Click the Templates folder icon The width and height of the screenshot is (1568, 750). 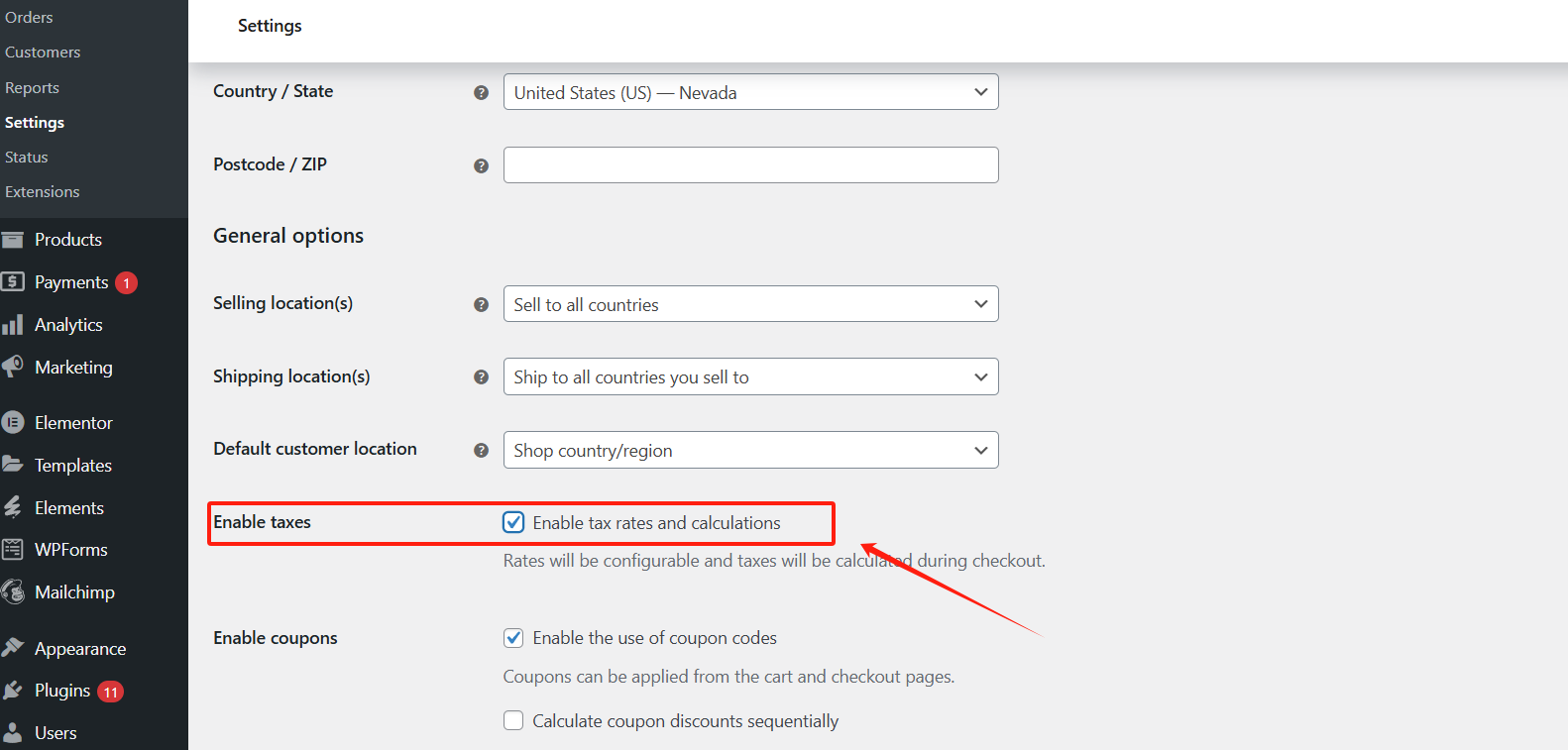coord(13,465)
